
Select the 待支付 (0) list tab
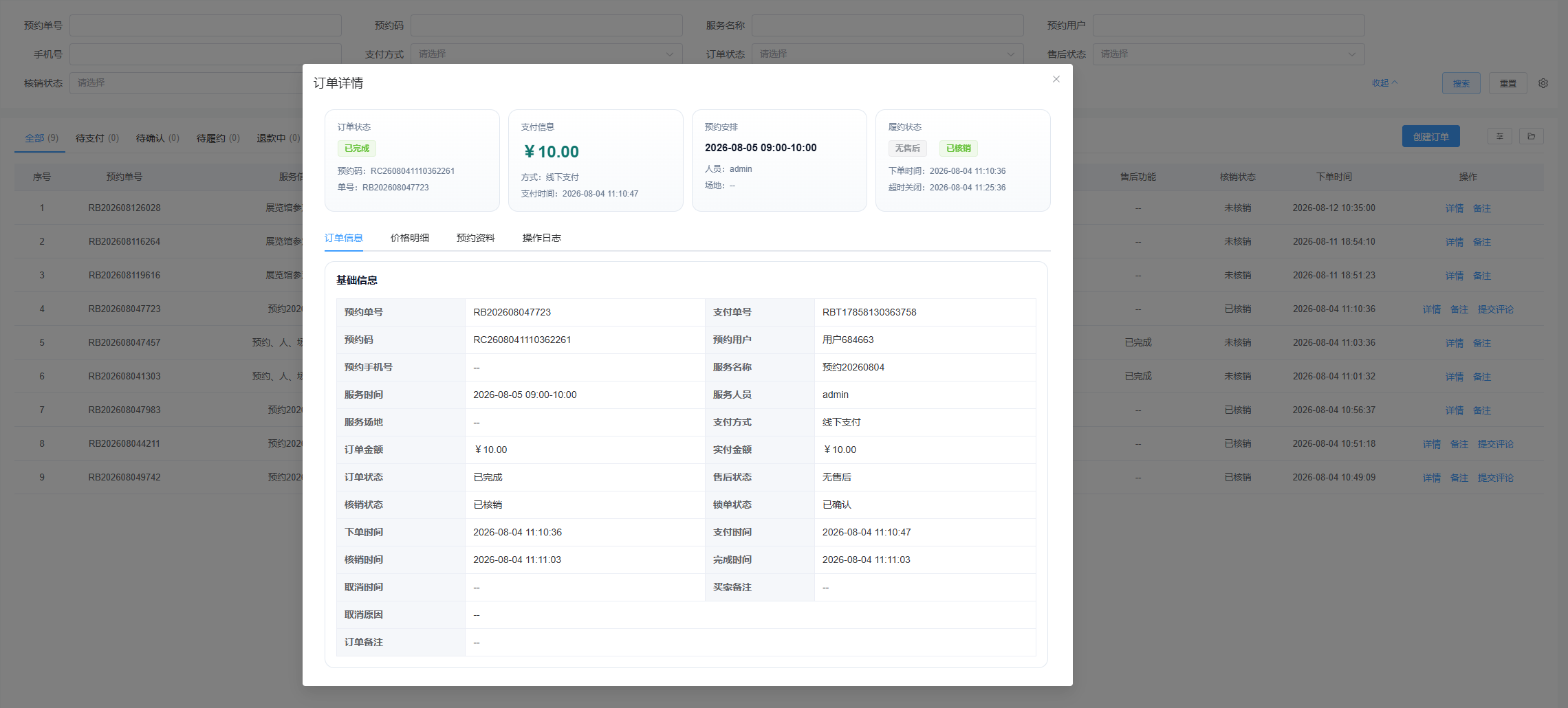coord(97,138)
